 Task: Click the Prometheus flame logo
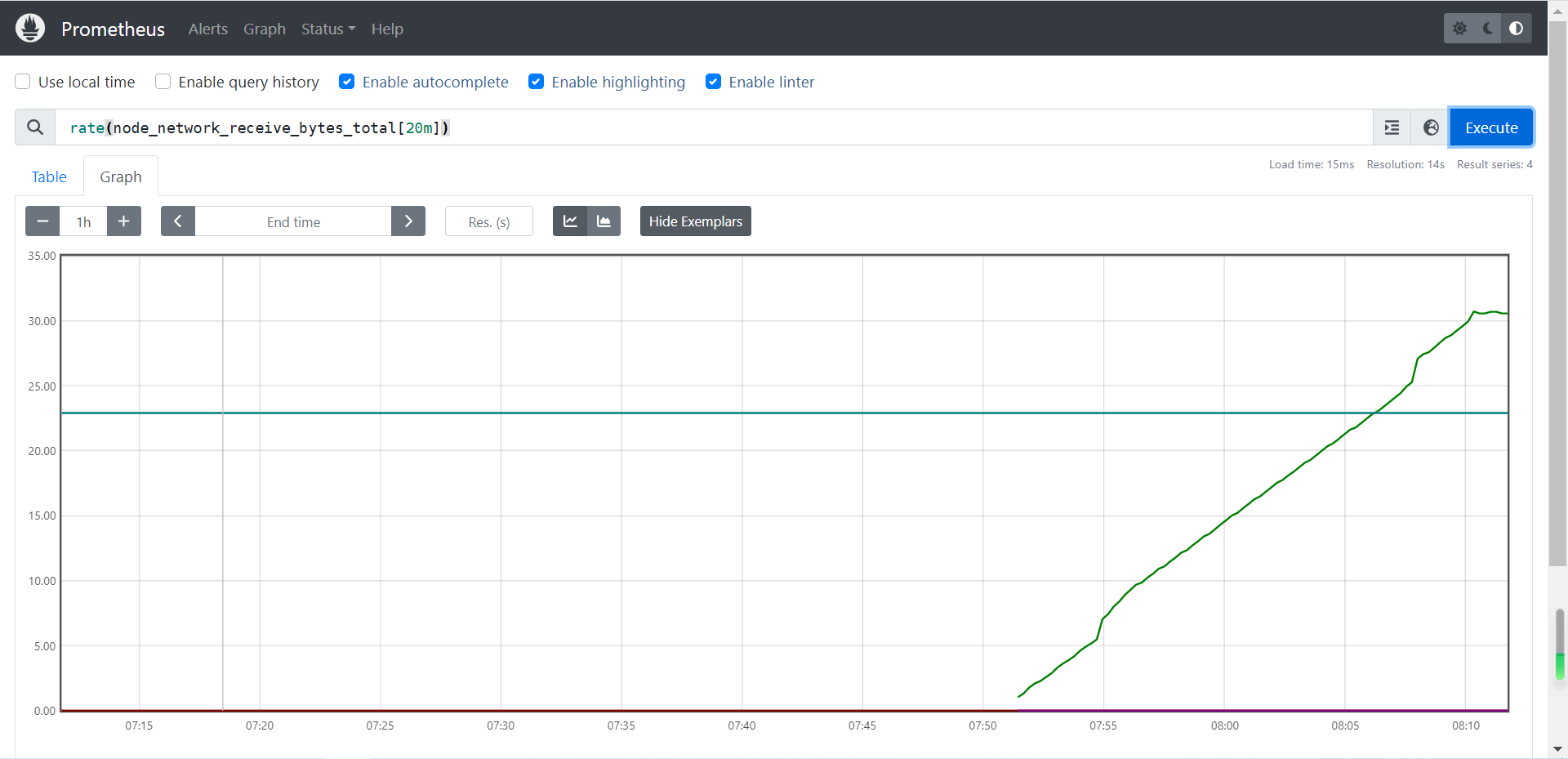30,29
